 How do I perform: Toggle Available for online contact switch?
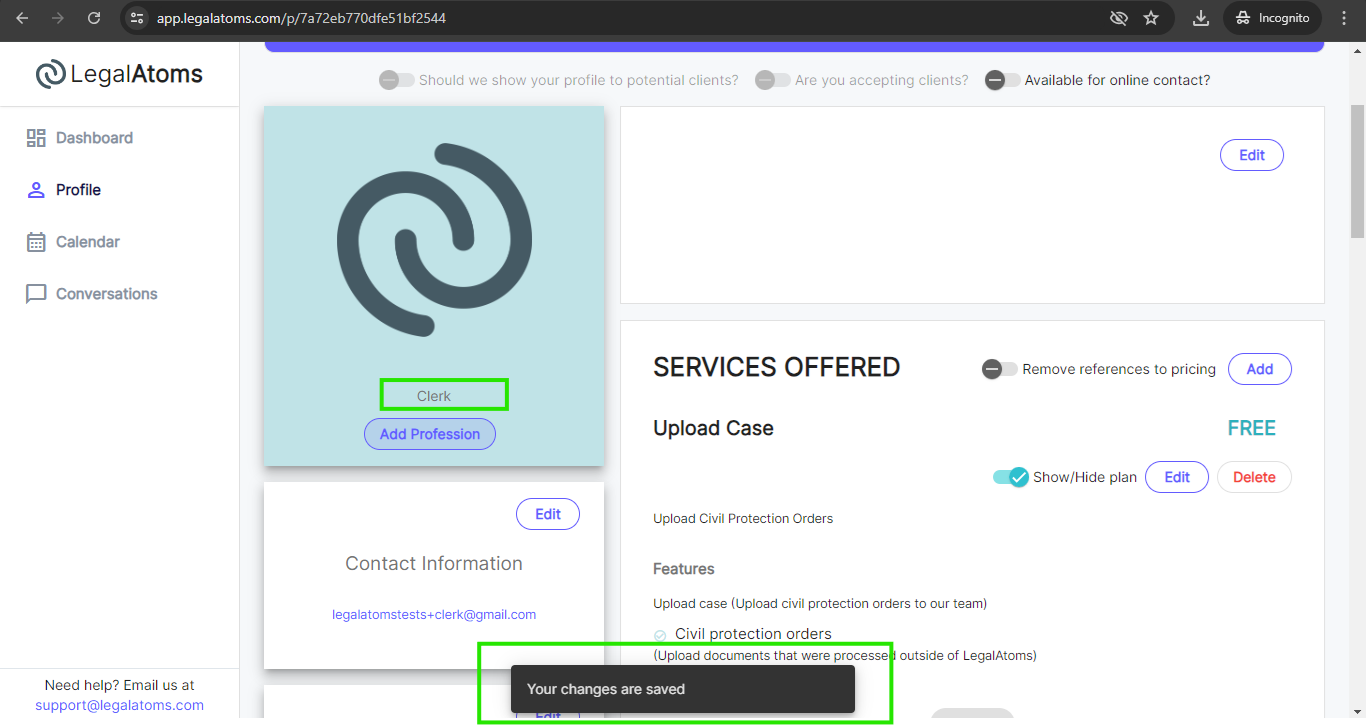click(1002, 80)
